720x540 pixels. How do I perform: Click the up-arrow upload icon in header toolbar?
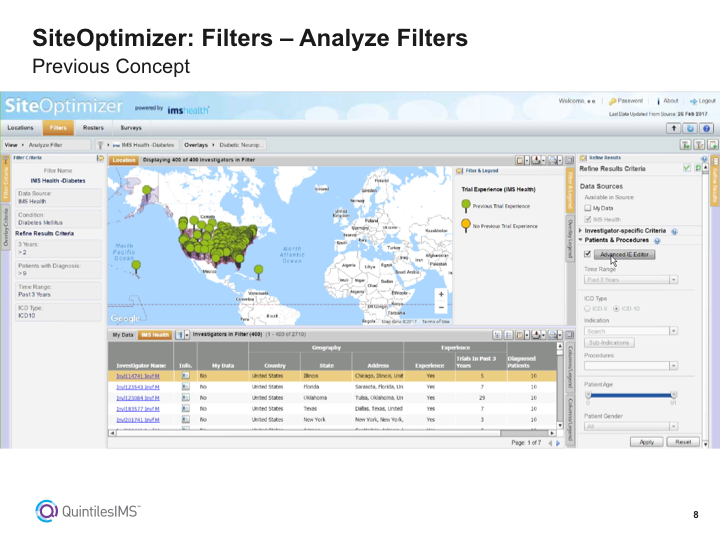pos(674,129)
